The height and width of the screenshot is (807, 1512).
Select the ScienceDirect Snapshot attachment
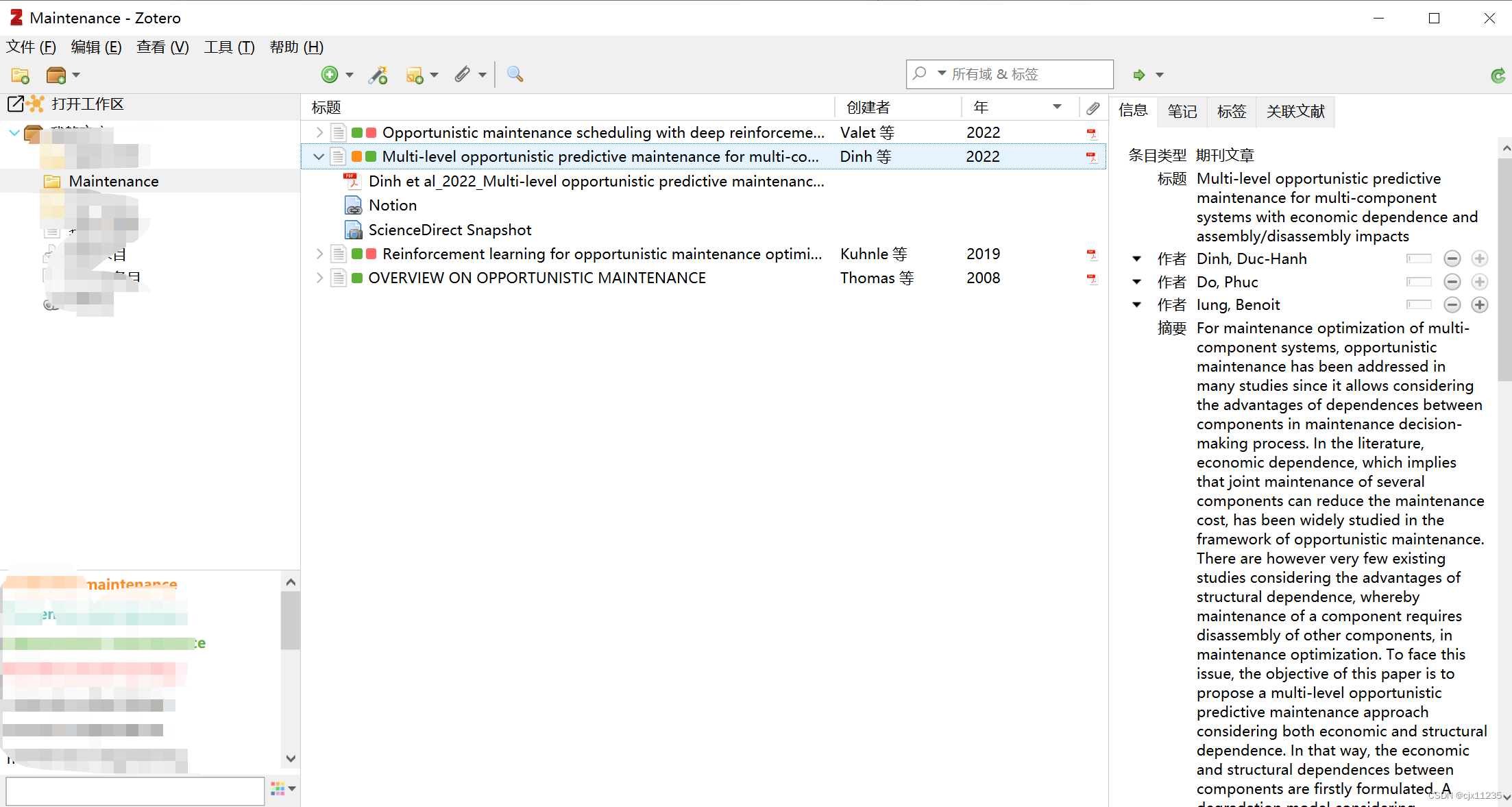tap(450, 230)
